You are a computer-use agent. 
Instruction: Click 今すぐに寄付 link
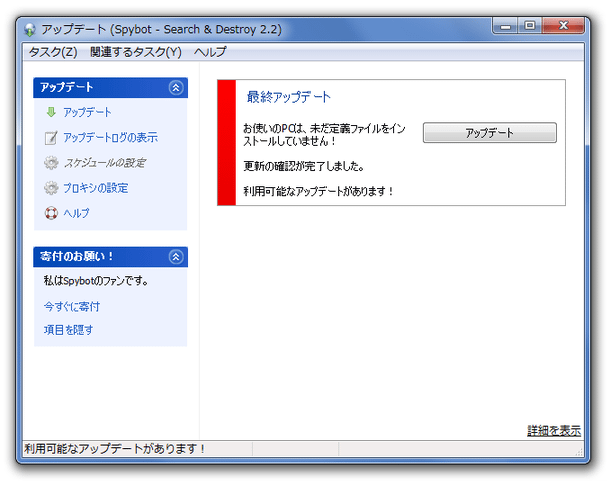tap(72, 307)
